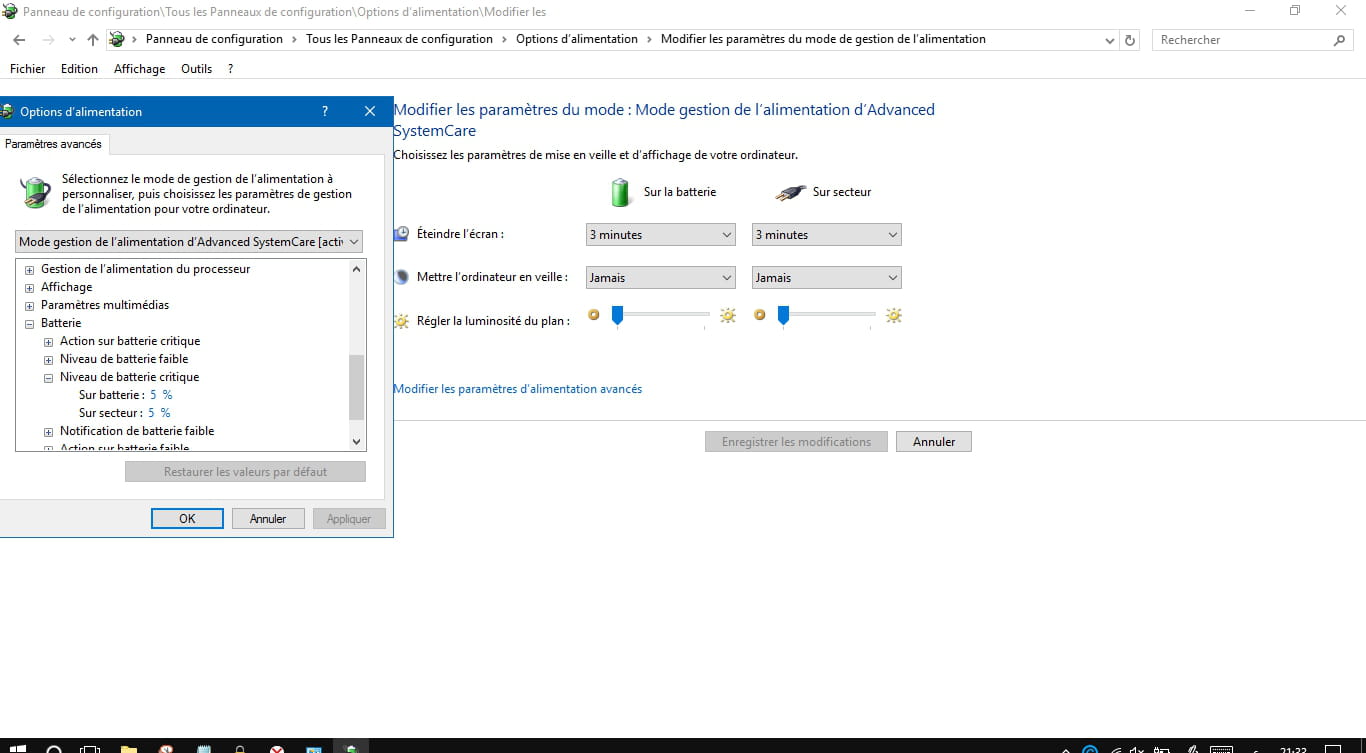Open recent locations dropdown beside forward arrow
This screenshot has height=753, width=1366.
click(x=72, y=40)
